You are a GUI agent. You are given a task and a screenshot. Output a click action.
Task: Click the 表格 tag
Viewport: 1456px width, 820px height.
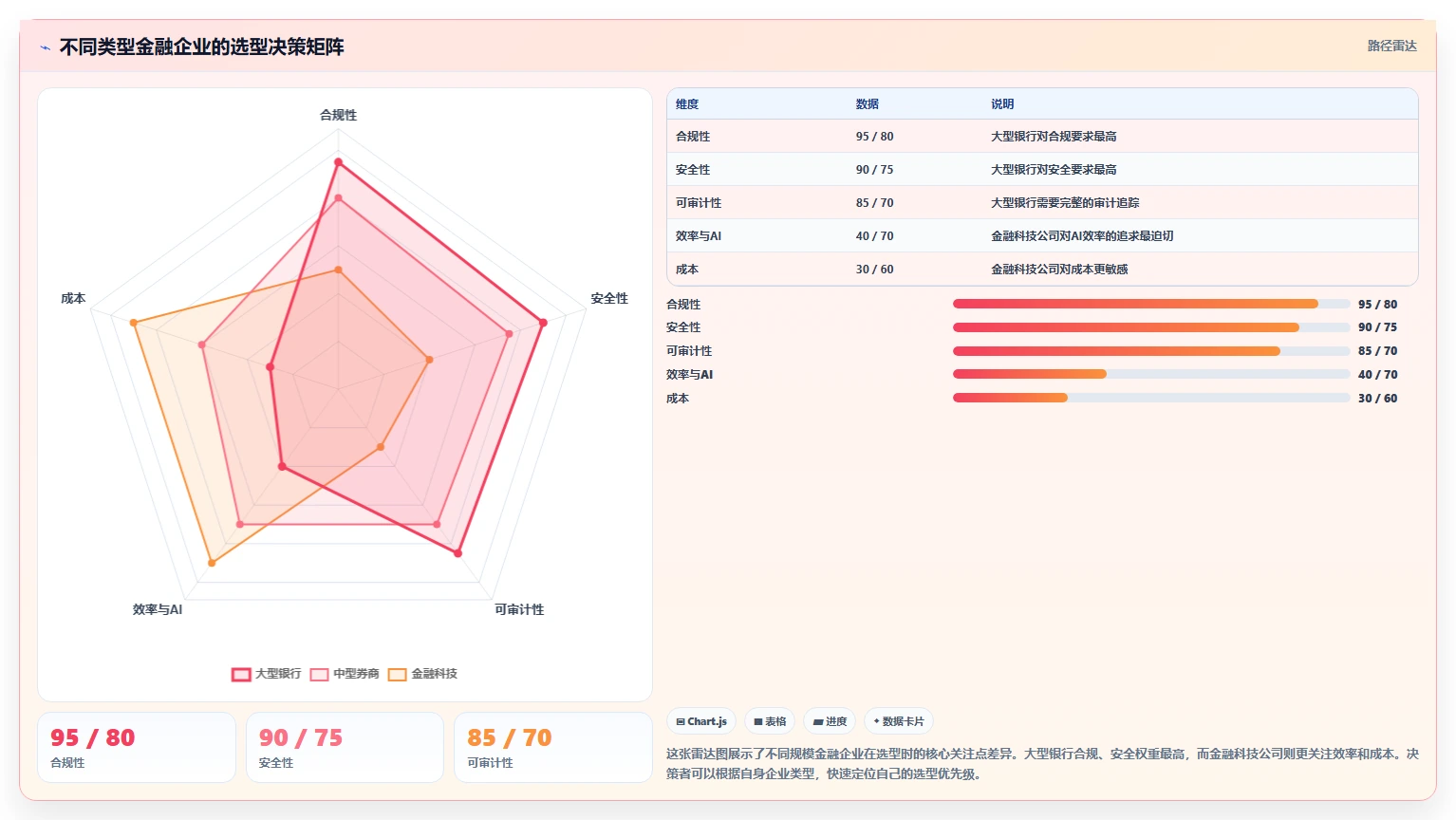click(770, 721)
